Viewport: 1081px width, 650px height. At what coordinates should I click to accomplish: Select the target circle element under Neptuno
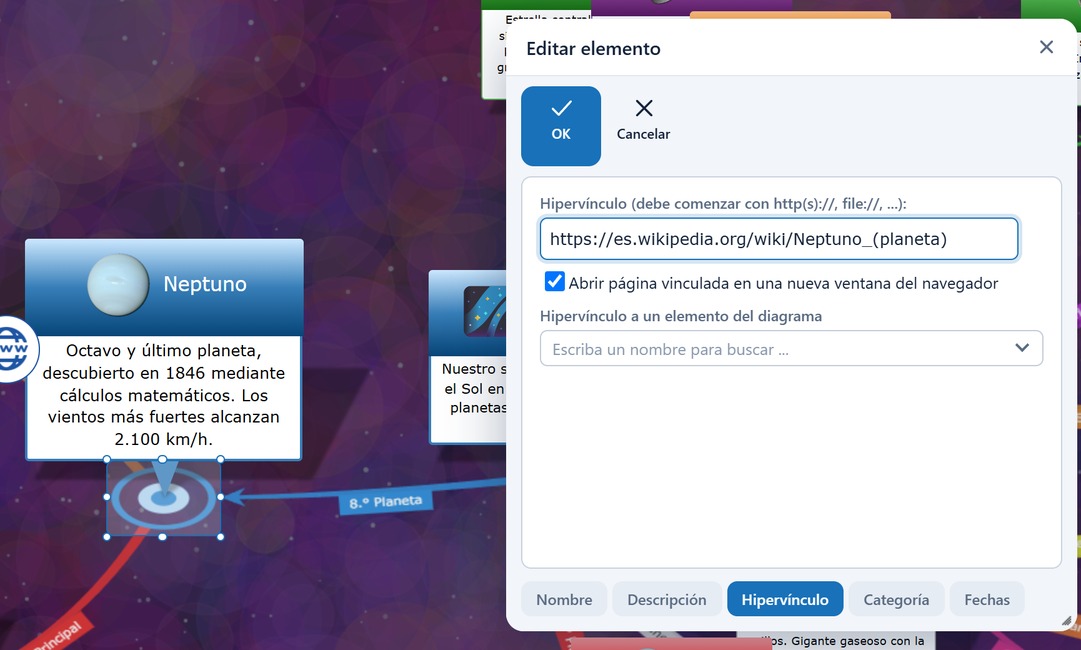163,498
